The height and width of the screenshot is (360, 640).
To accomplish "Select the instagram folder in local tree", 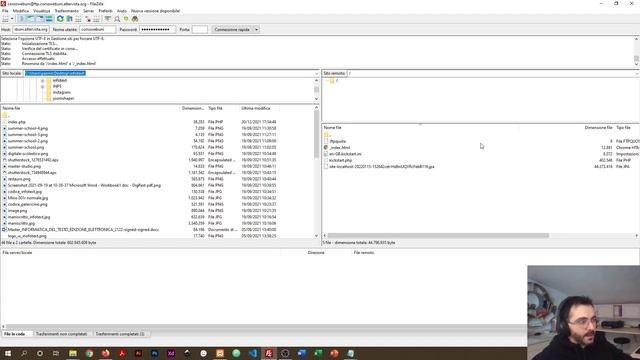I will click(61, 92).
